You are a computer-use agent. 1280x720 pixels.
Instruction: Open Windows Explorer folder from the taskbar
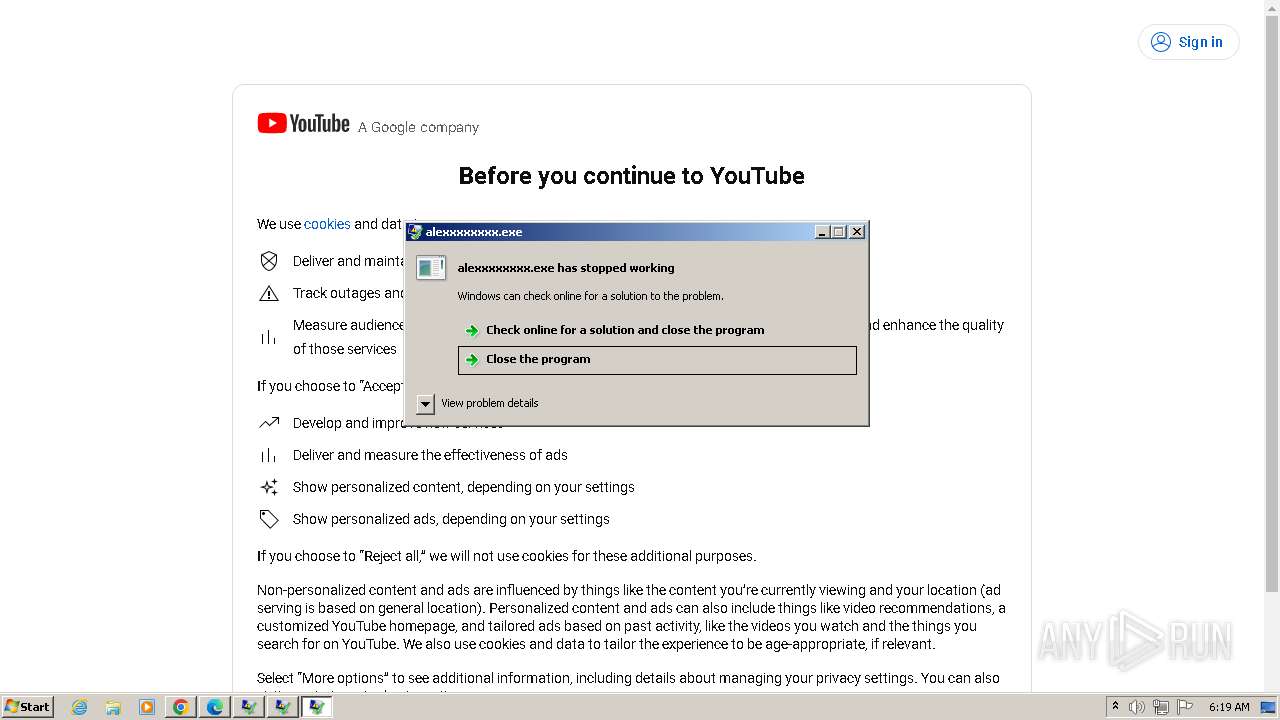tap(113, 707)
